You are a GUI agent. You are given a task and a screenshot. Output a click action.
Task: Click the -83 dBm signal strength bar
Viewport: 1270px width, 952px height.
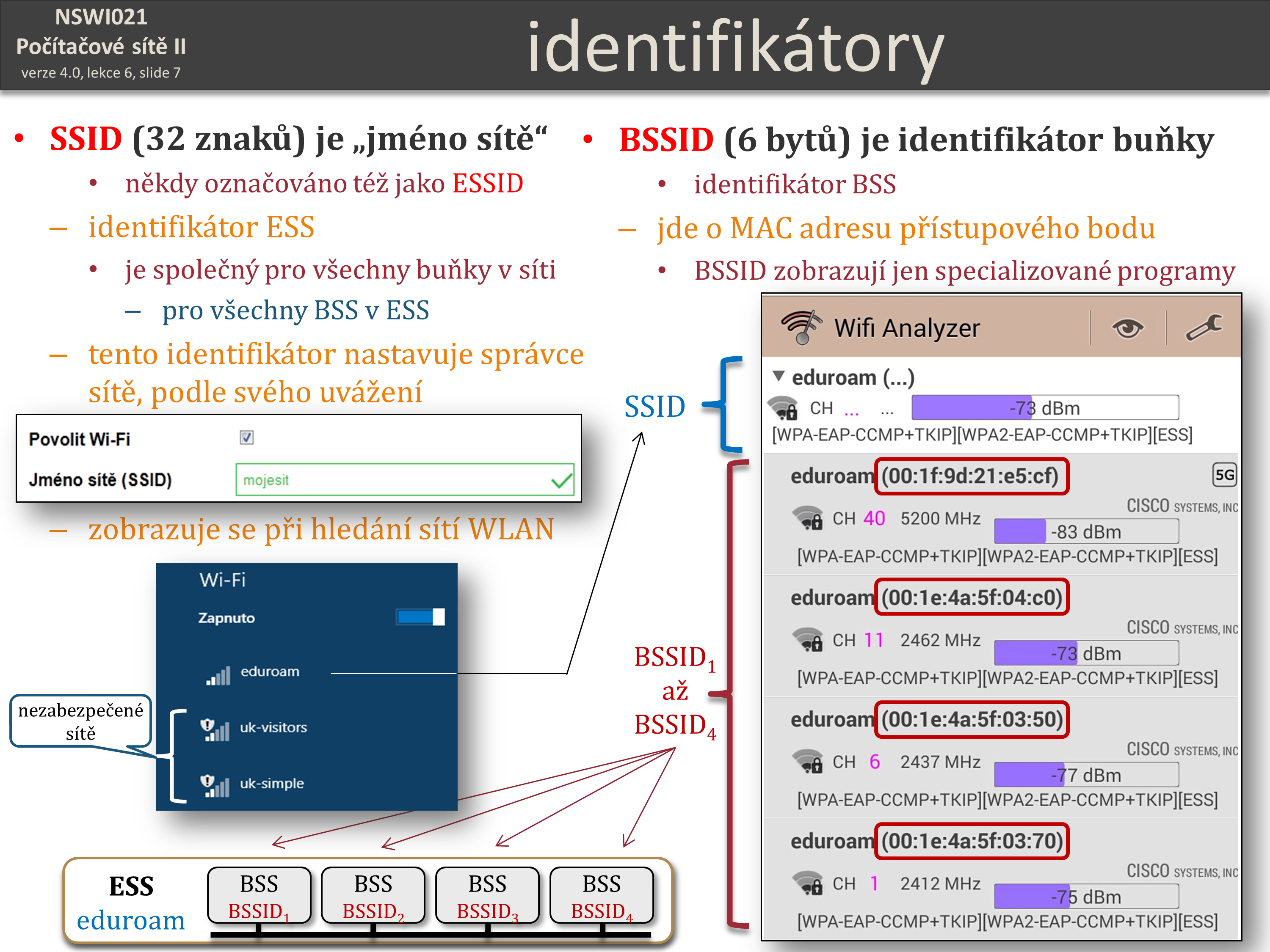click(1086, 531)
